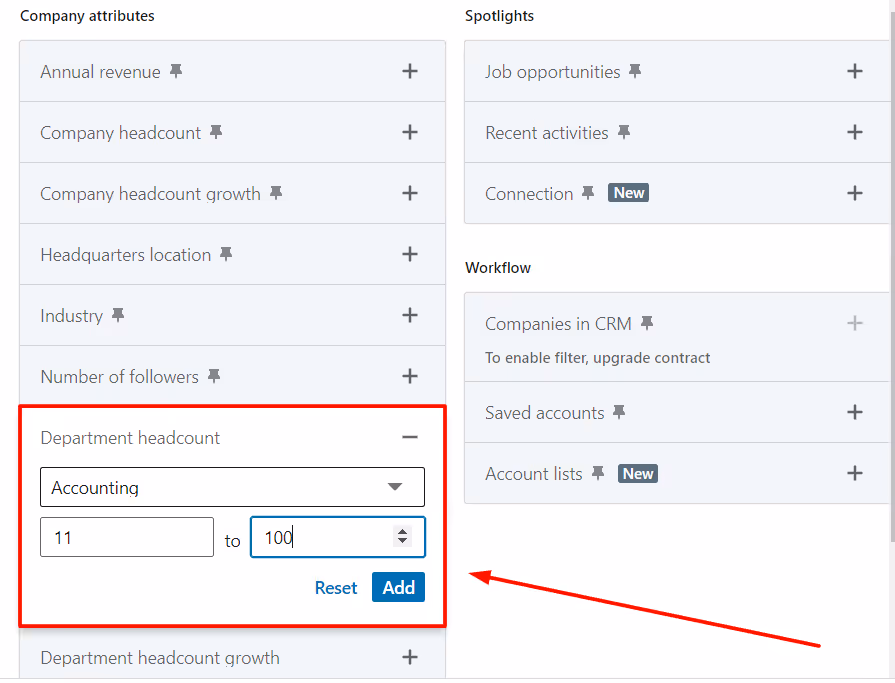The height and width of the screenshot is (683, 895).
Task: Expand the Annual revenue filter
Action: [410, 70]
